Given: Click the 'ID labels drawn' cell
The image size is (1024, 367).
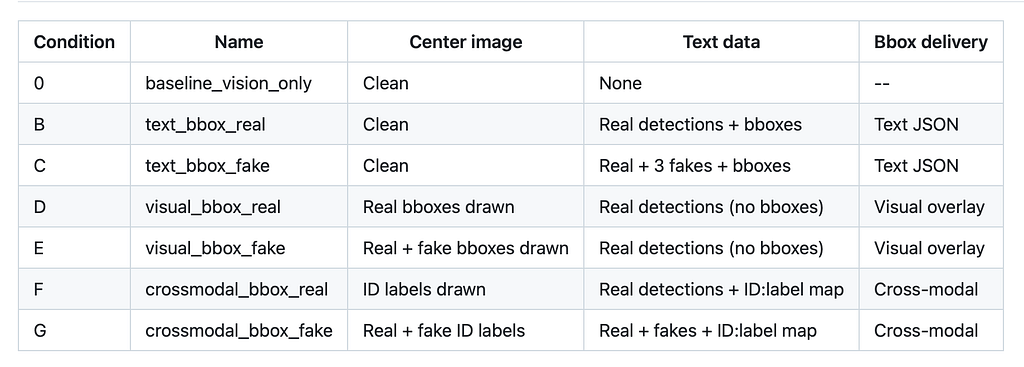Looking at the screenshot, I should pyautogui.click(x=466, y=289).
